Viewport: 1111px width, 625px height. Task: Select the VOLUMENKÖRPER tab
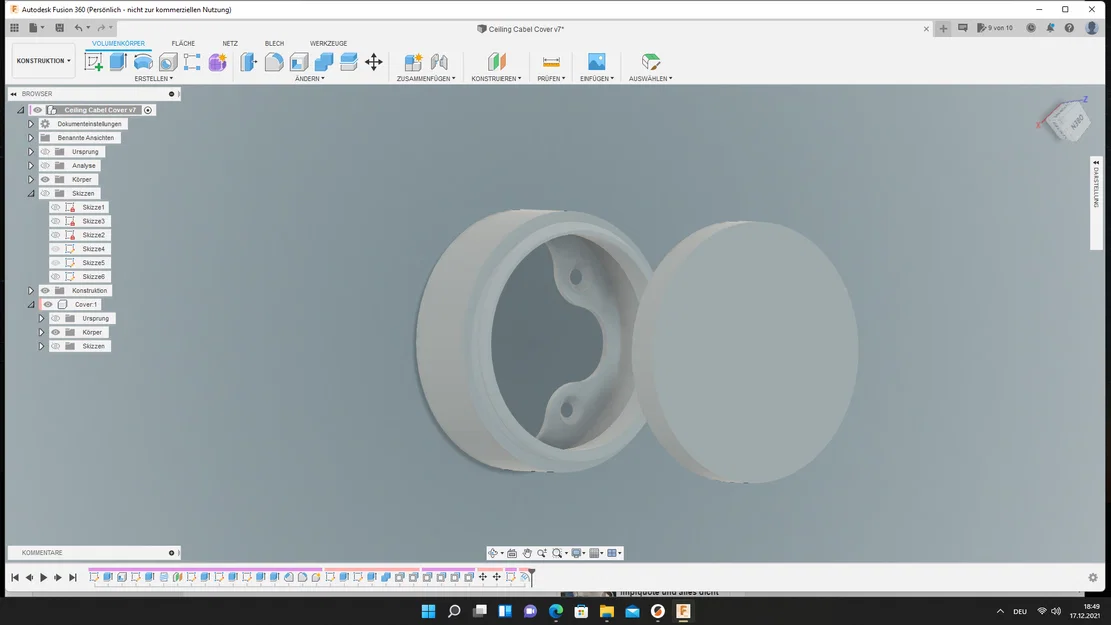tap(118, 43)
